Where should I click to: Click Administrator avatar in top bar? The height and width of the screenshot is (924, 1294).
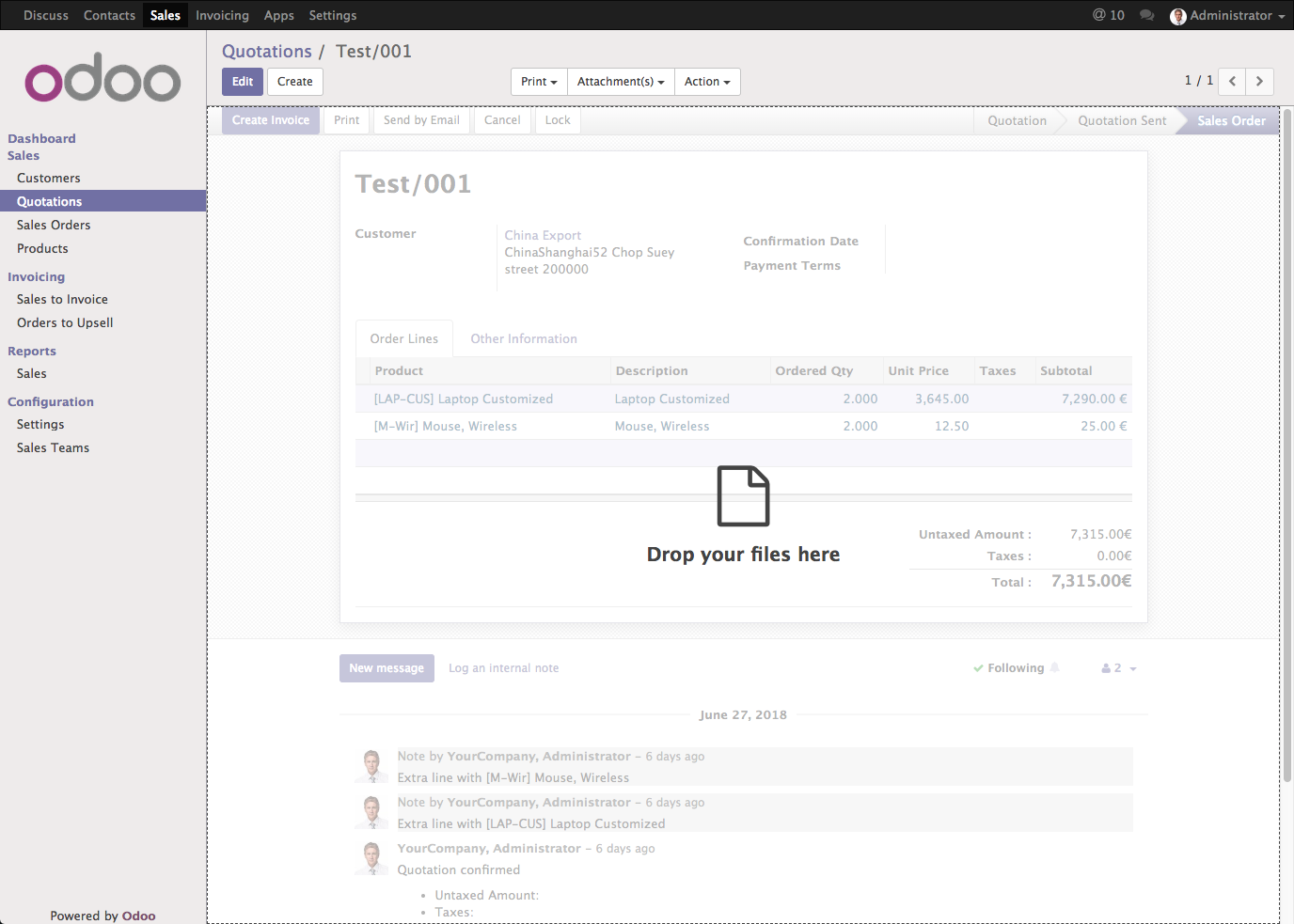(x=1177, y=16)
